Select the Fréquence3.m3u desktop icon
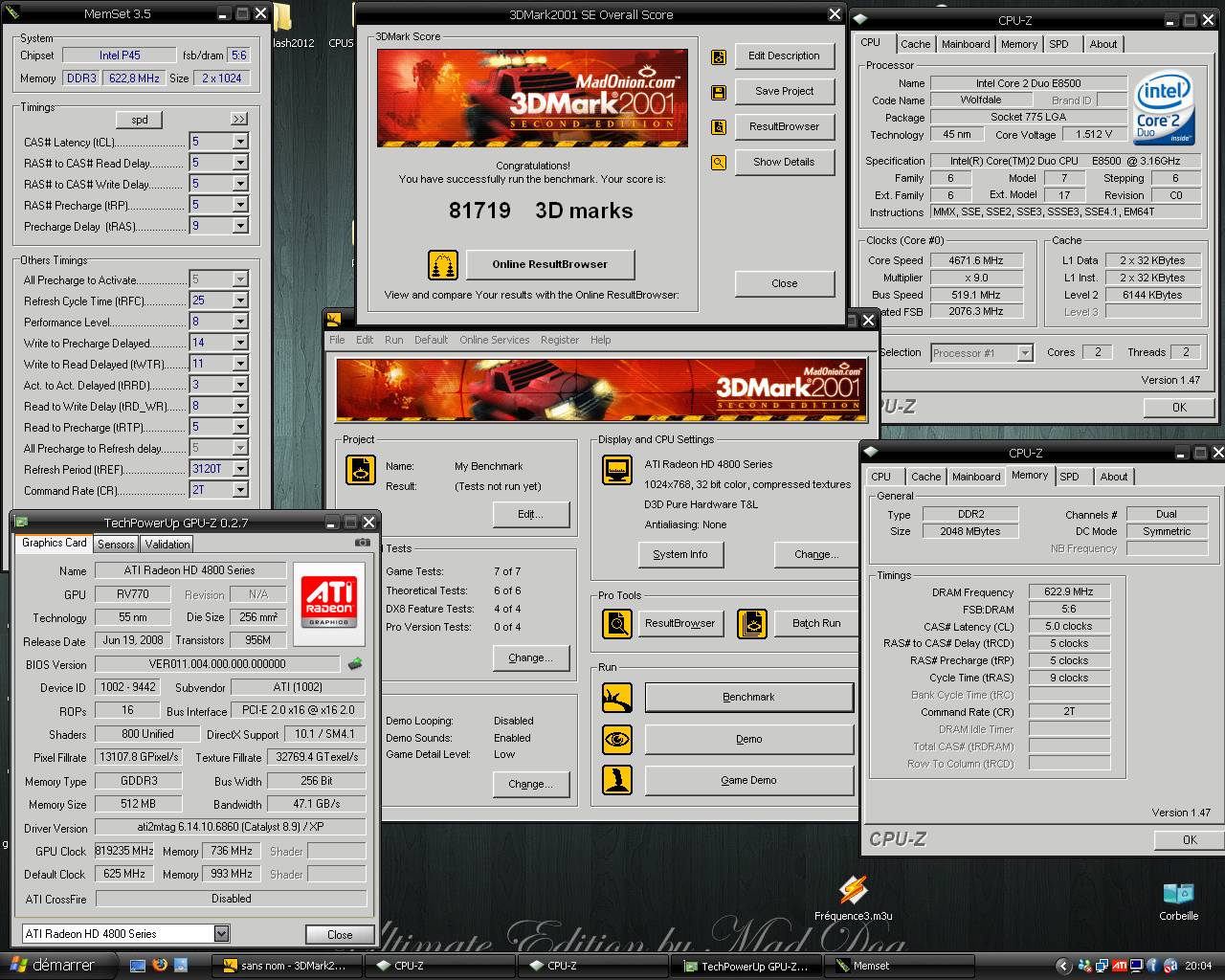The width and height of the screenshot is (1225, 980). 853,899
